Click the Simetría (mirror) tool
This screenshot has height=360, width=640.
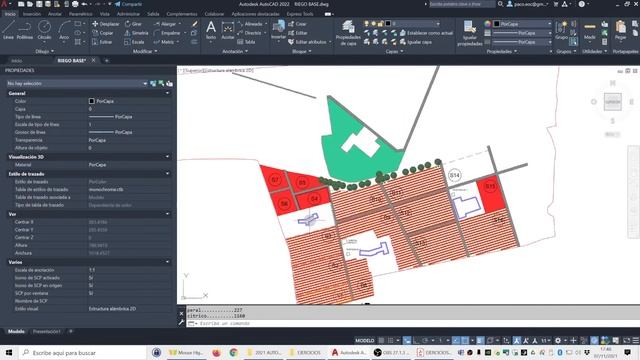[136, 33]
